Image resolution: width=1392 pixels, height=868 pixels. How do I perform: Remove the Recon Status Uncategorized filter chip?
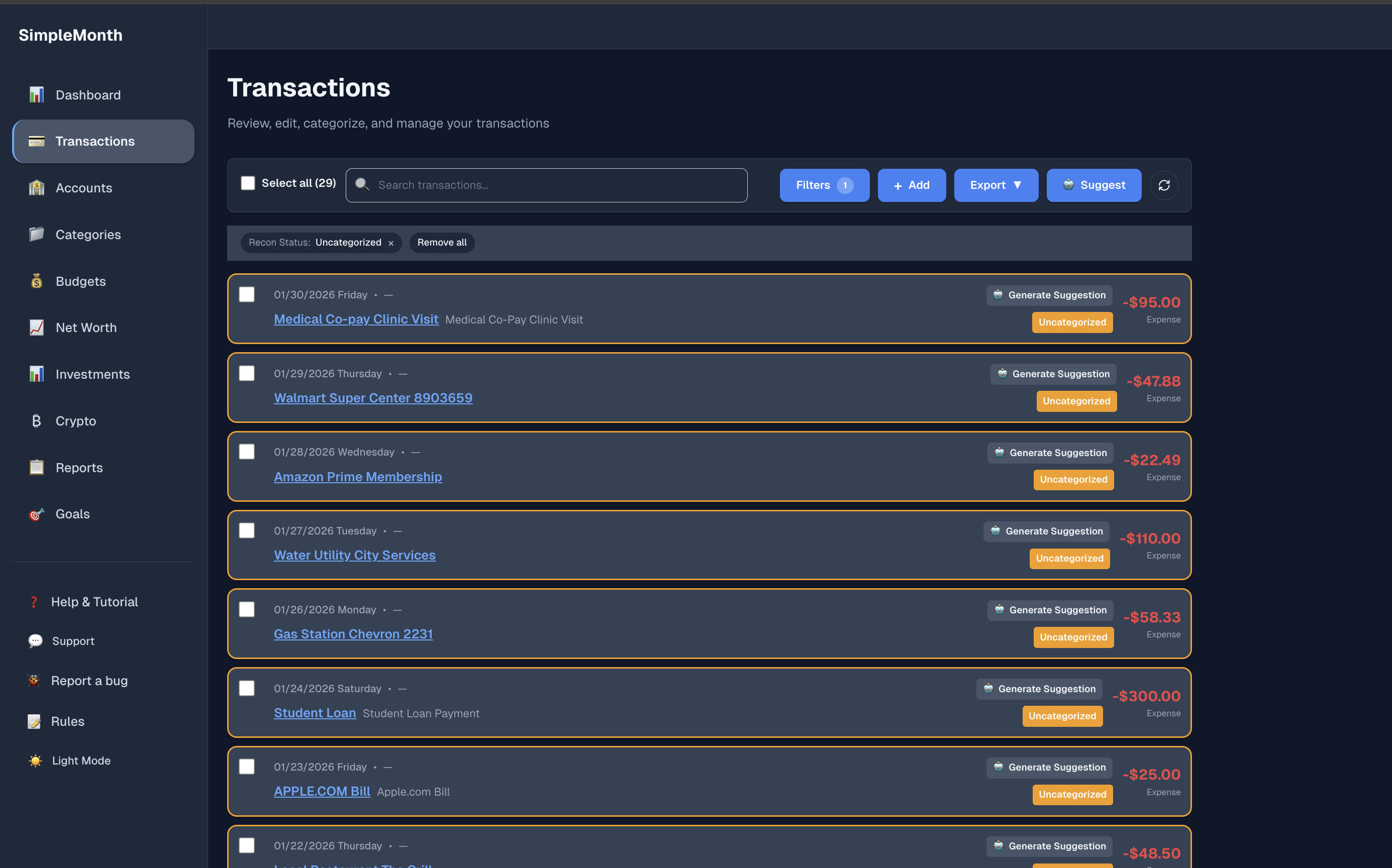(x=391, y=243)
